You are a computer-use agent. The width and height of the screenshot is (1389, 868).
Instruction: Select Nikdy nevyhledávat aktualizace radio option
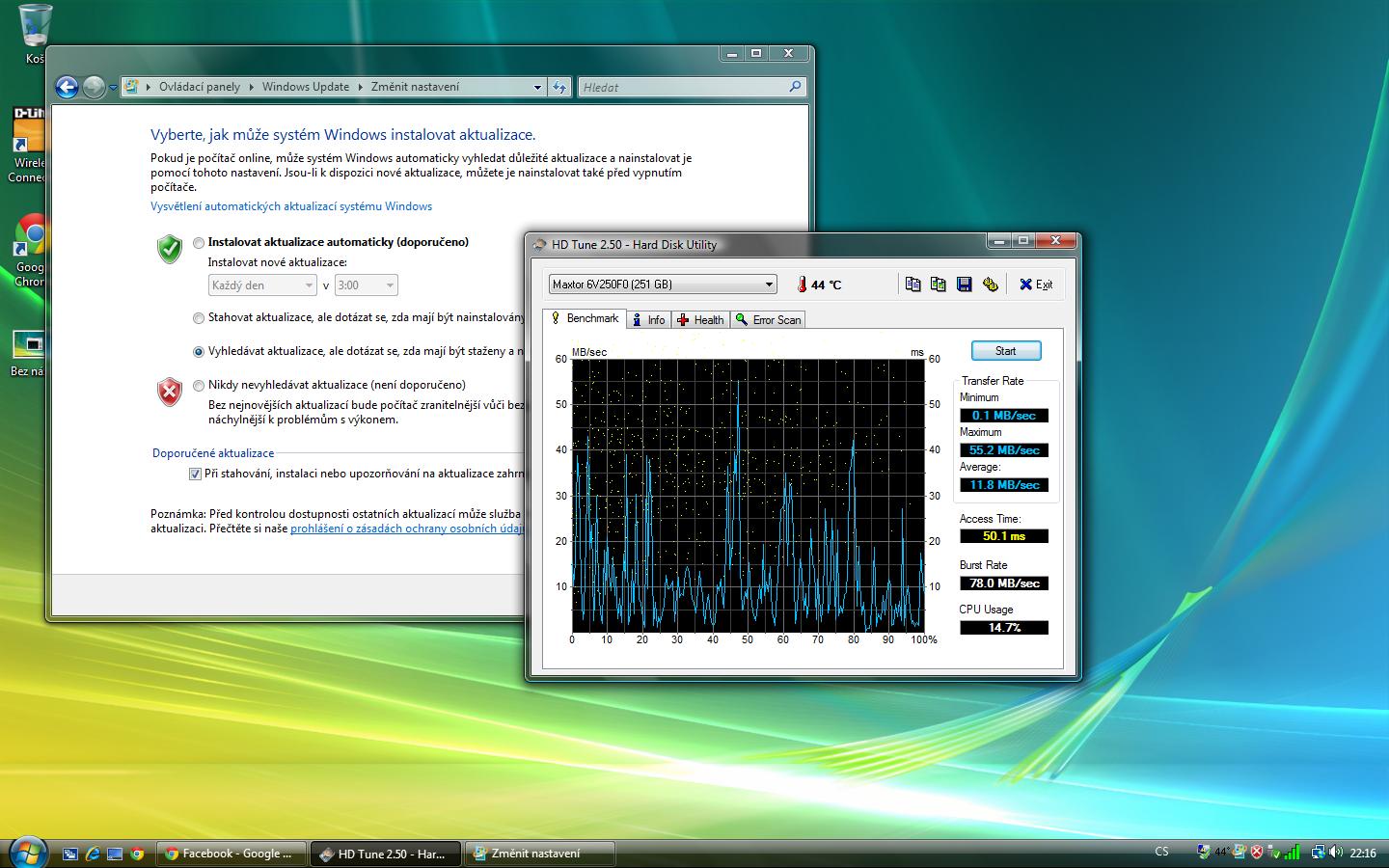tap(199, 386)
